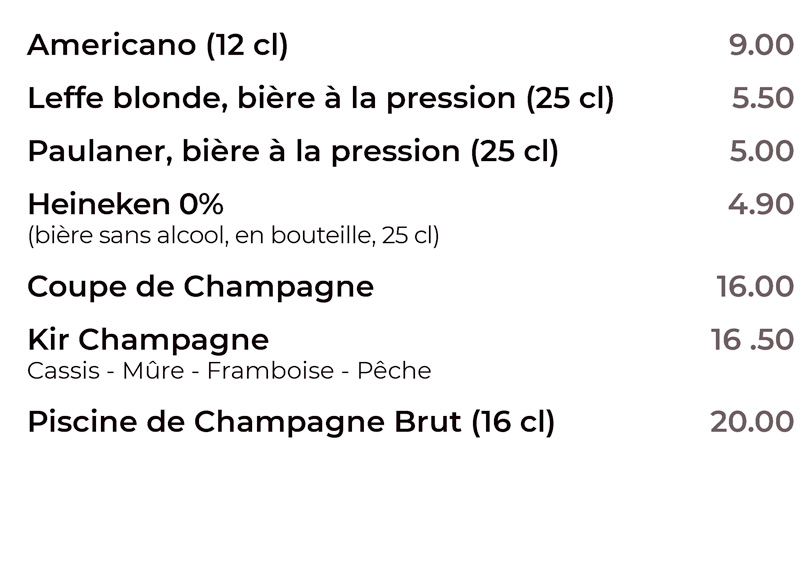800x568 pixels.
Task: Select the Kir Champagne item
Action: pyautogui.click(x=148, y=340)
